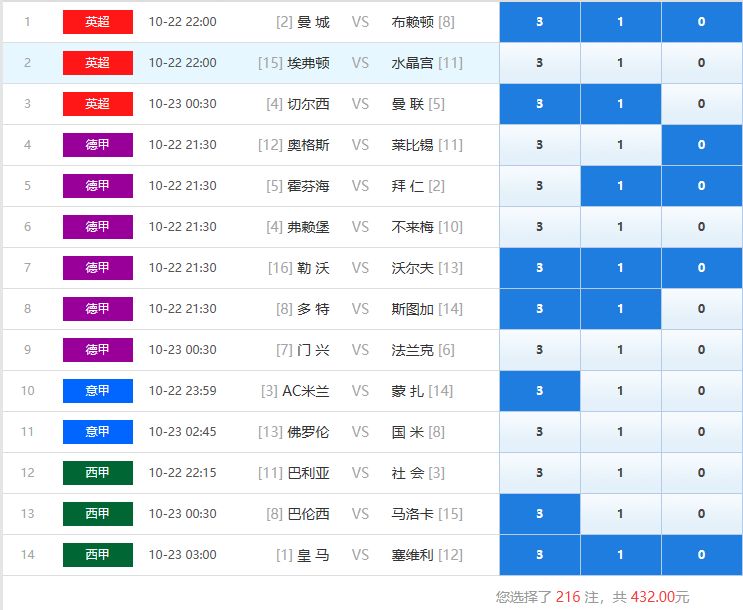
Task: Select result 3 for 佛罗伦 vs 国米
Action: coord(540,432)
